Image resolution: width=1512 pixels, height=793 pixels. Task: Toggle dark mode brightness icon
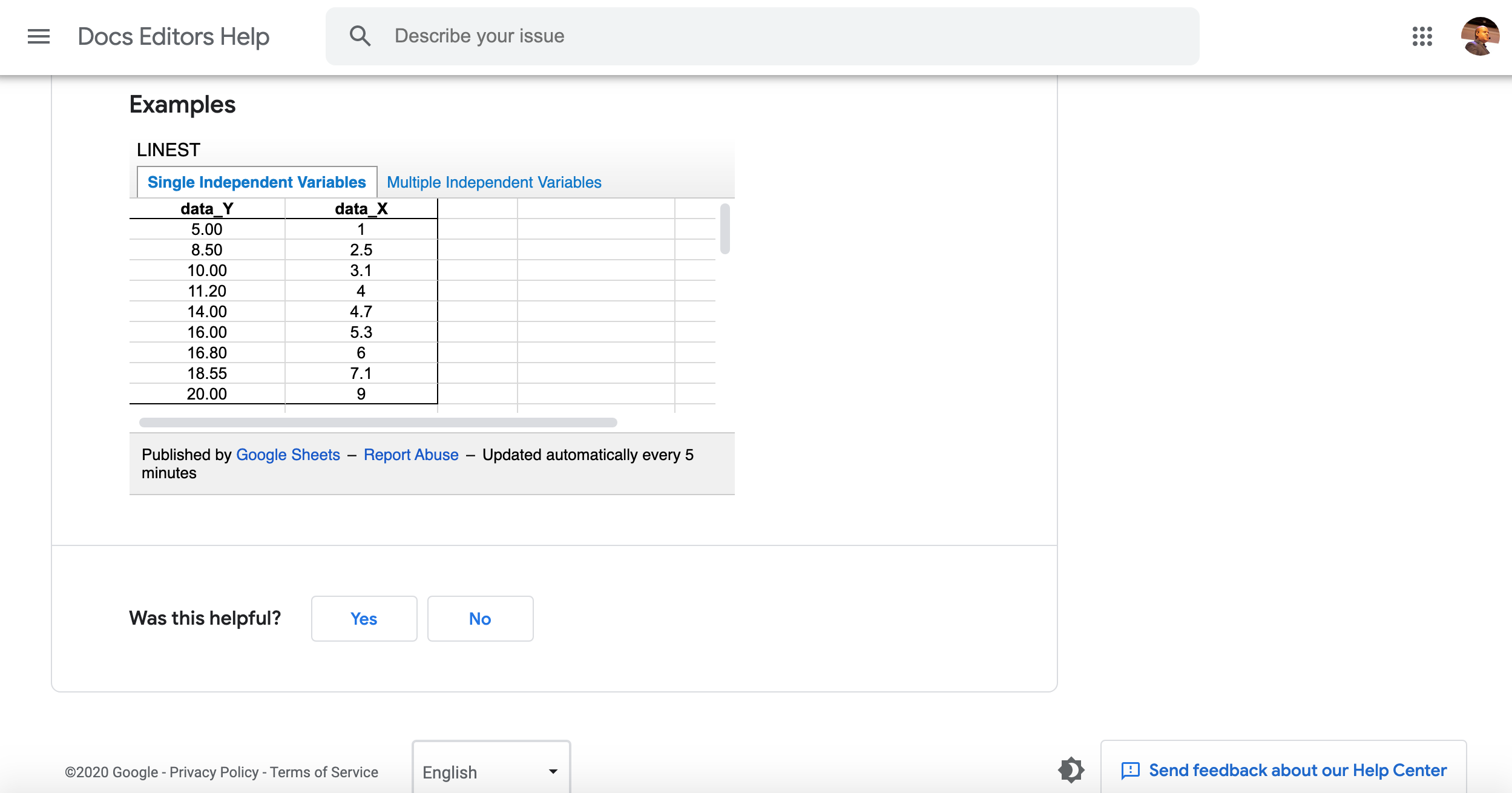click(x=1071, y=770)
